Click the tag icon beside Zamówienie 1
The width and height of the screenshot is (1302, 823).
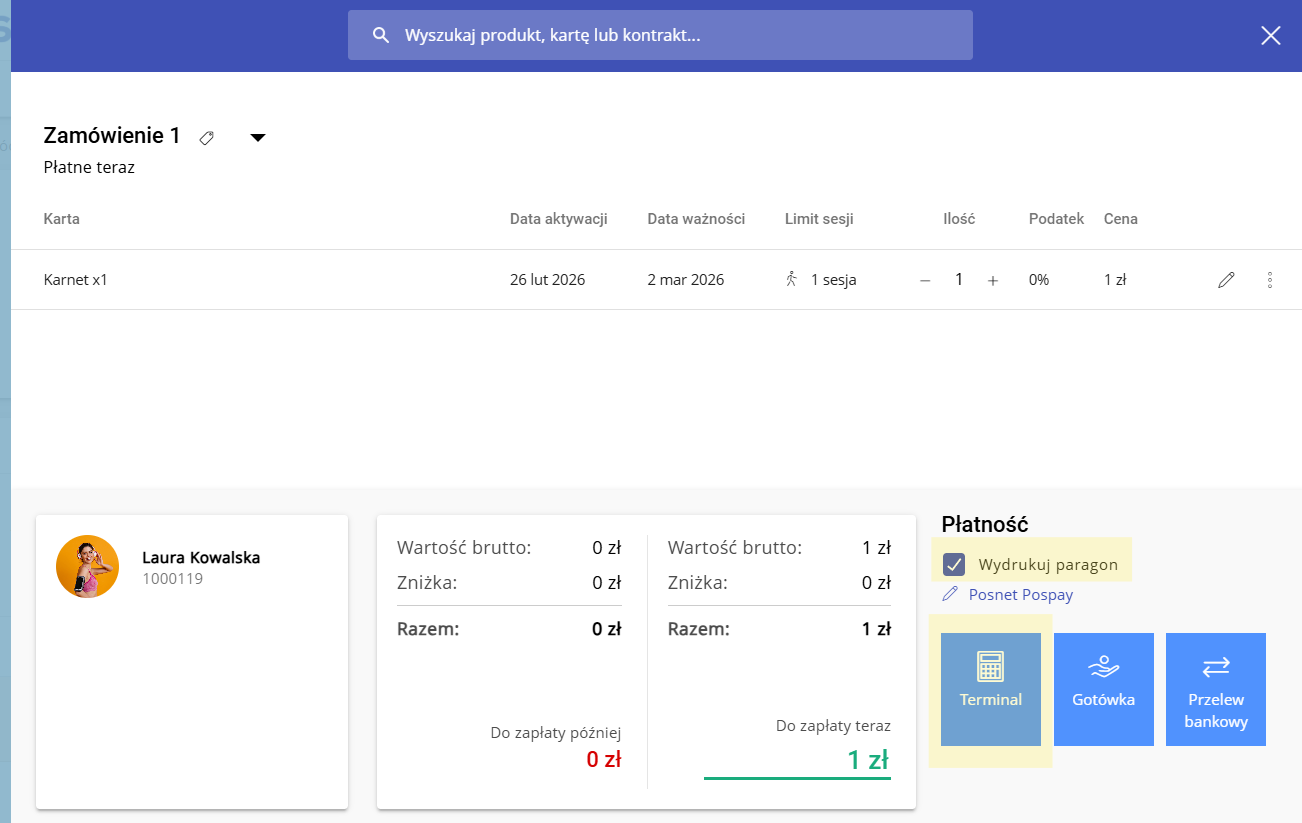[x=207, y=138]
